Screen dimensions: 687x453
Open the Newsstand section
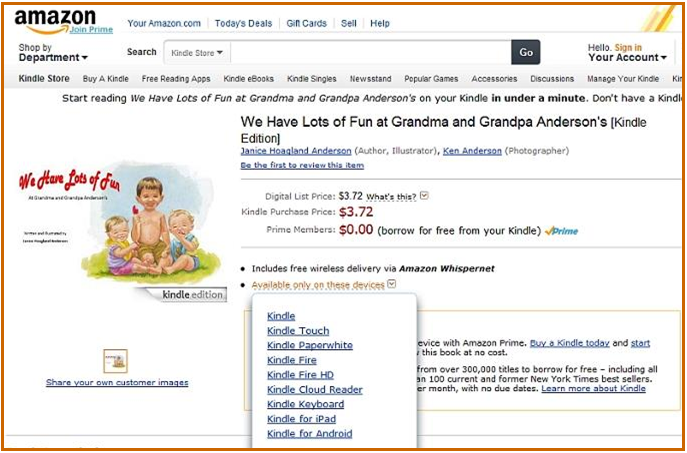[x=370, y=79]
